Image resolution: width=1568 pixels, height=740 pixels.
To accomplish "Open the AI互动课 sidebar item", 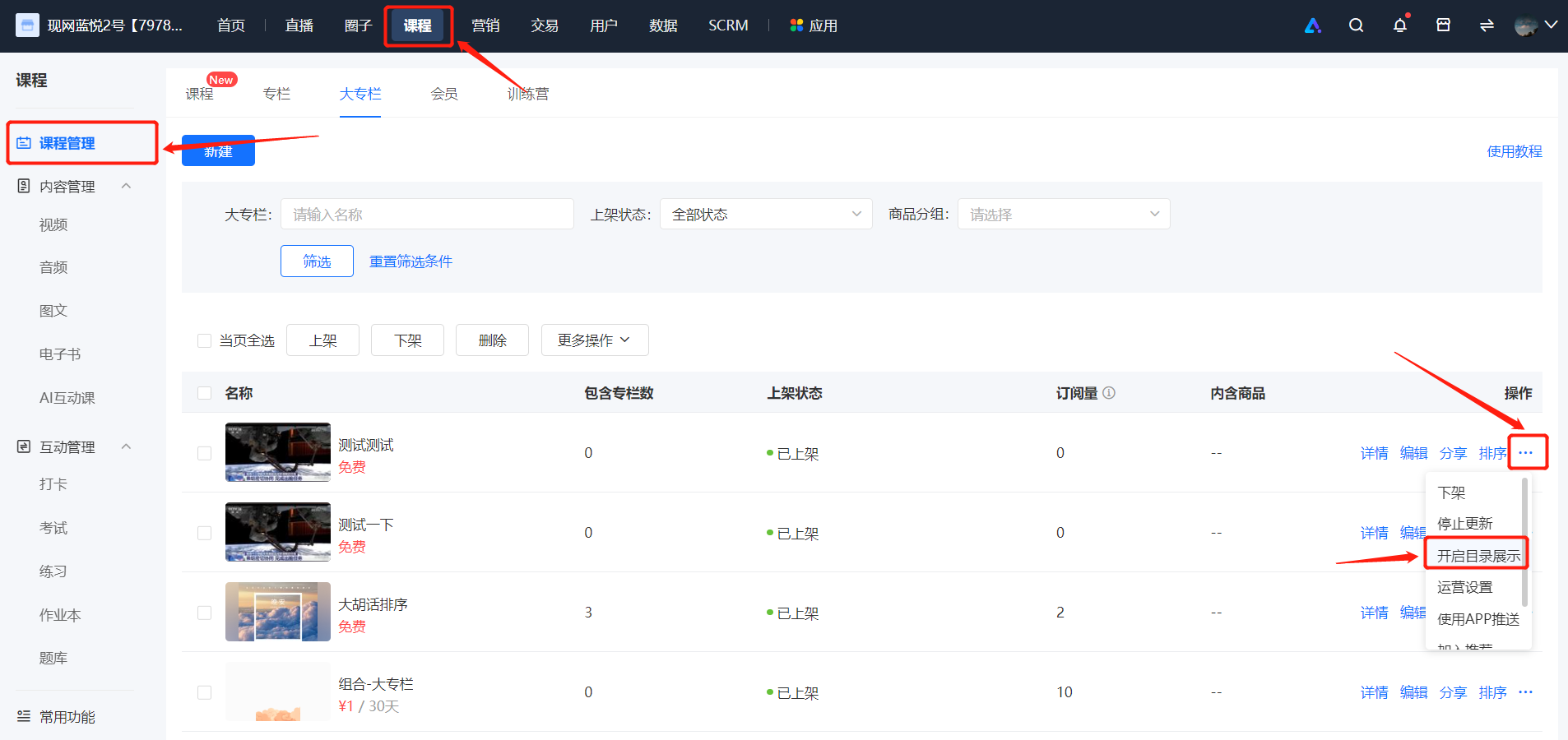I will (67, 398).
